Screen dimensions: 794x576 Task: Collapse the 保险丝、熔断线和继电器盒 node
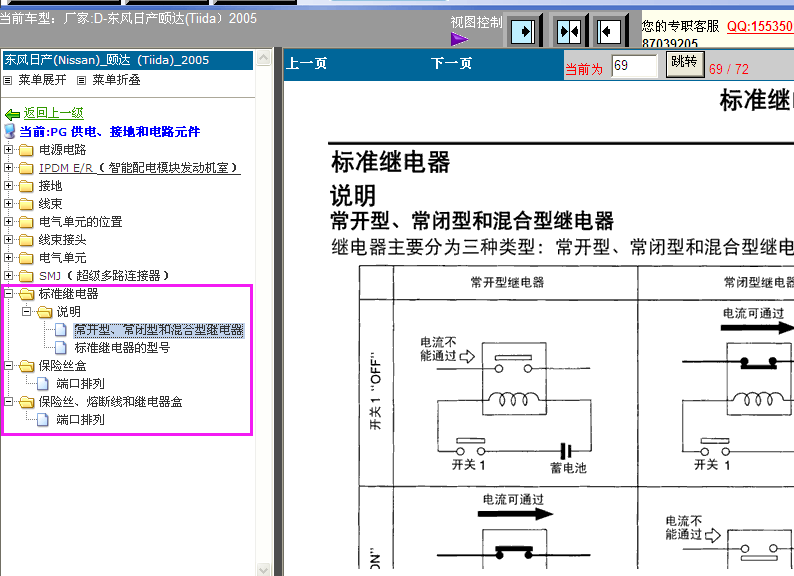pos(8,401)
